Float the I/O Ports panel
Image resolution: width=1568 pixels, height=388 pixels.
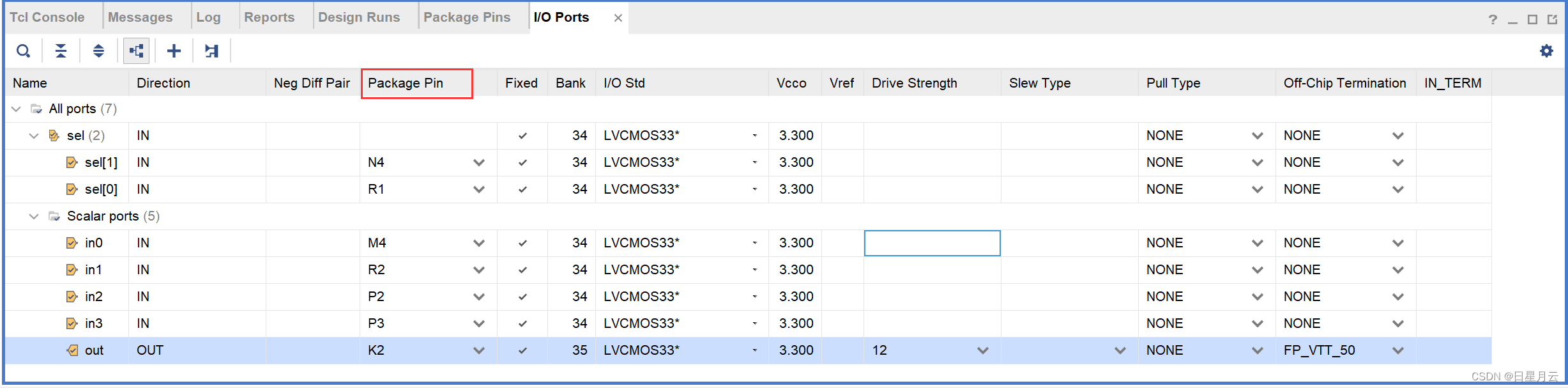point(1553,20)
